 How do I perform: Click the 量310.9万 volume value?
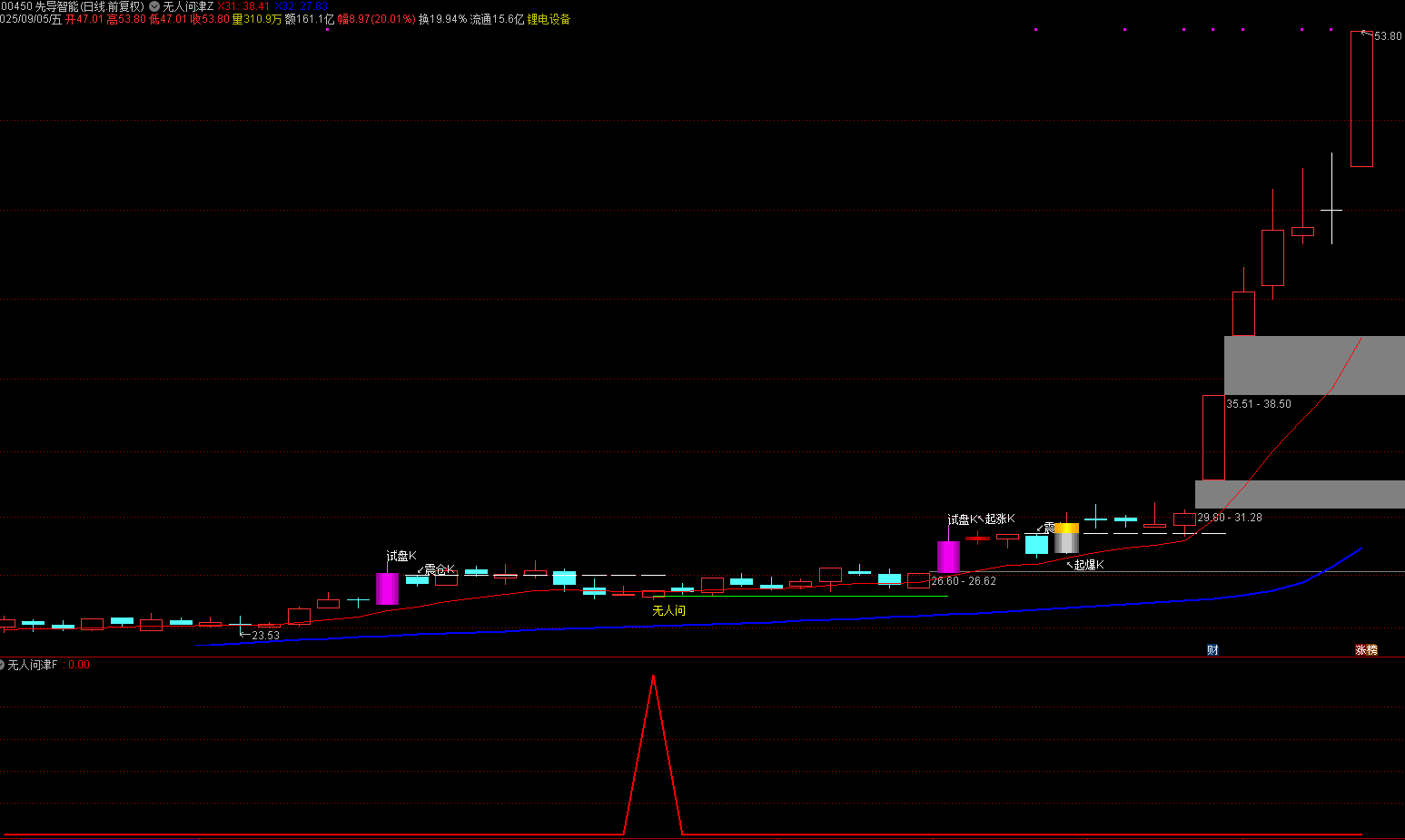(x=257, y=19)
